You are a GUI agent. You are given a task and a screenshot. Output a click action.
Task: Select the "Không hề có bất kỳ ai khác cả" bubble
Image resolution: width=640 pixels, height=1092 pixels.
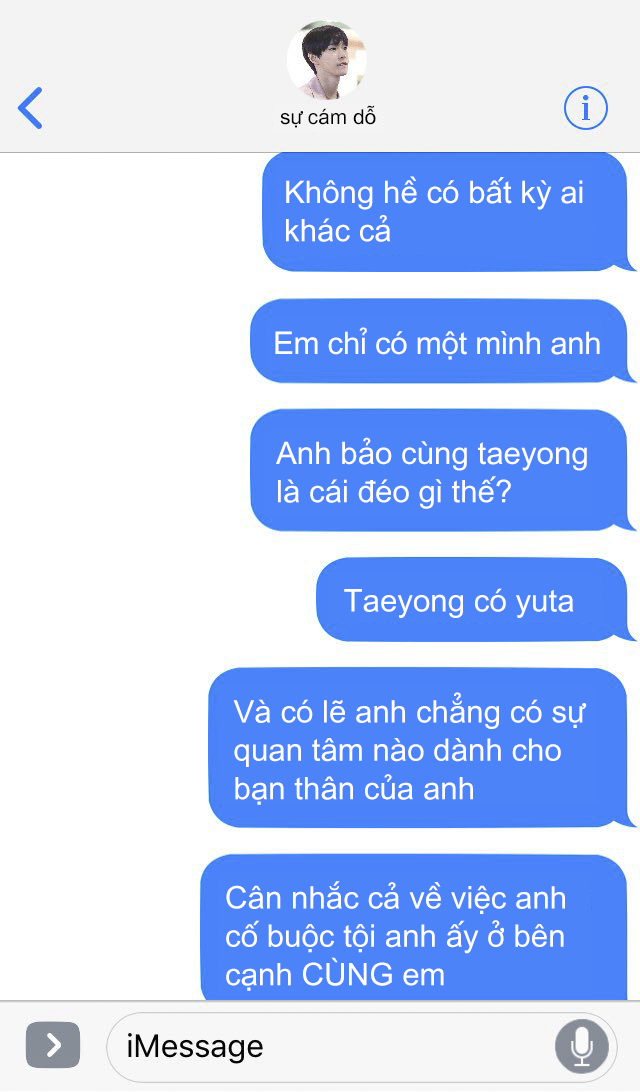pos(448,212)
